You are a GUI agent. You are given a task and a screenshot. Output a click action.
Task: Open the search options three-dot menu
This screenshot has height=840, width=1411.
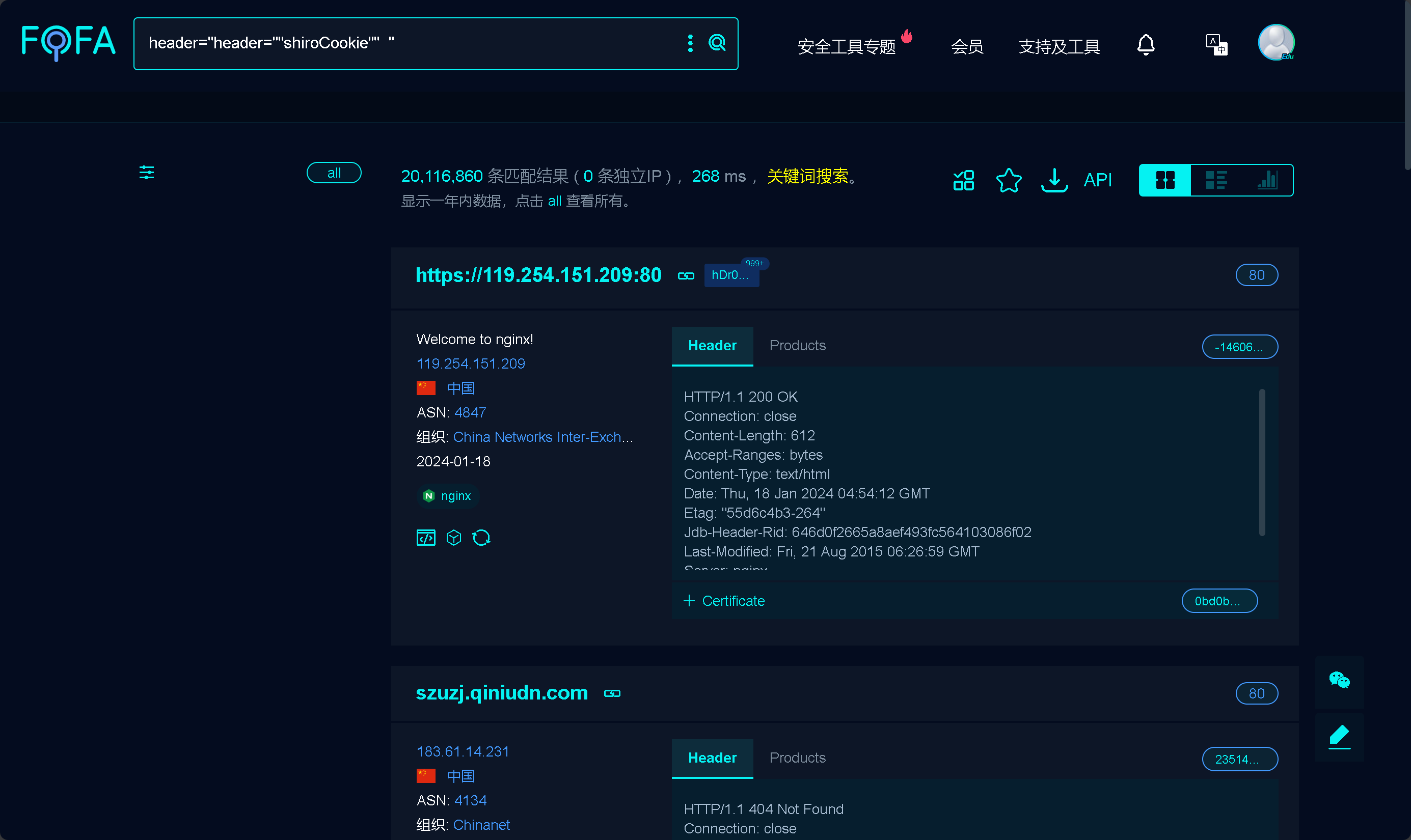point(690,43)
